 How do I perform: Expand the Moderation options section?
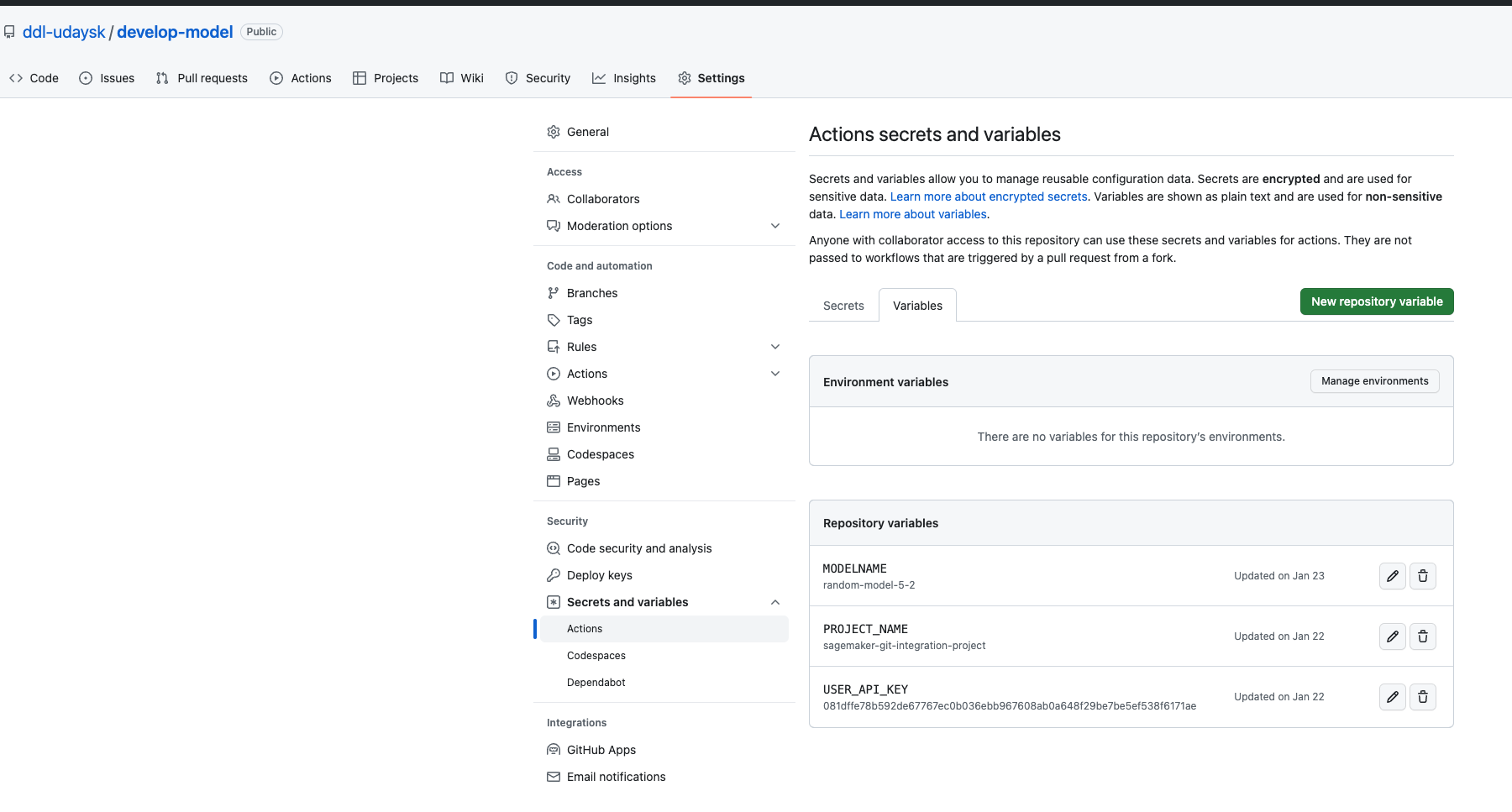pyautogui.click(x=774, y=226)
